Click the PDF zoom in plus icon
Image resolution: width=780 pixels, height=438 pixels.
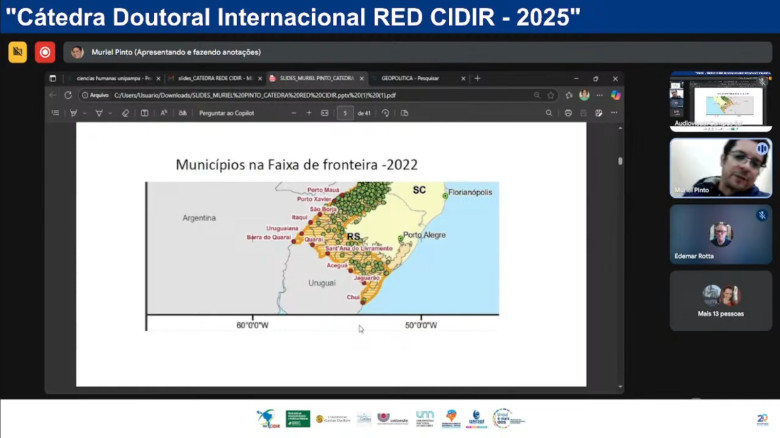click(309, 113)
